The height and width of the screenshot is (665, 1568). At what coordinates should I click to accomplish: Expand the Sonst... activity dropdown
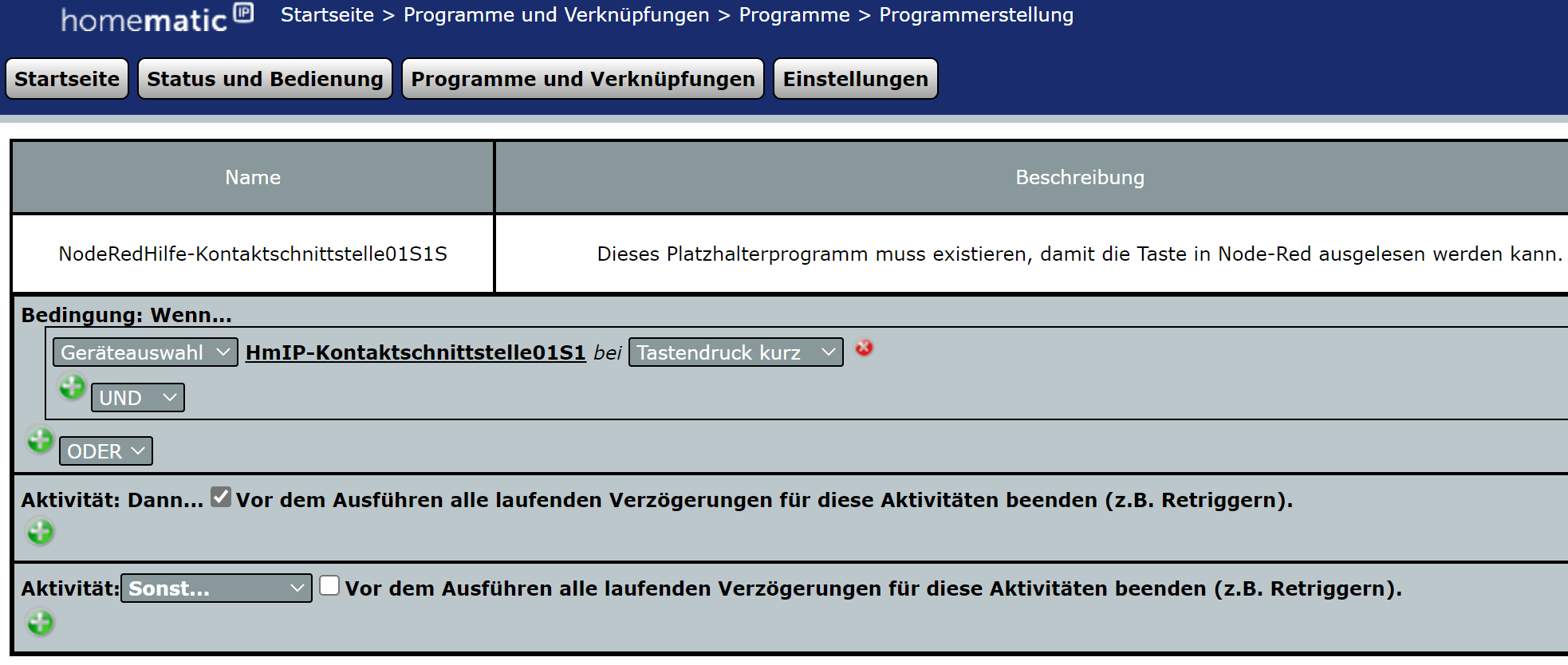coord(216,588)
